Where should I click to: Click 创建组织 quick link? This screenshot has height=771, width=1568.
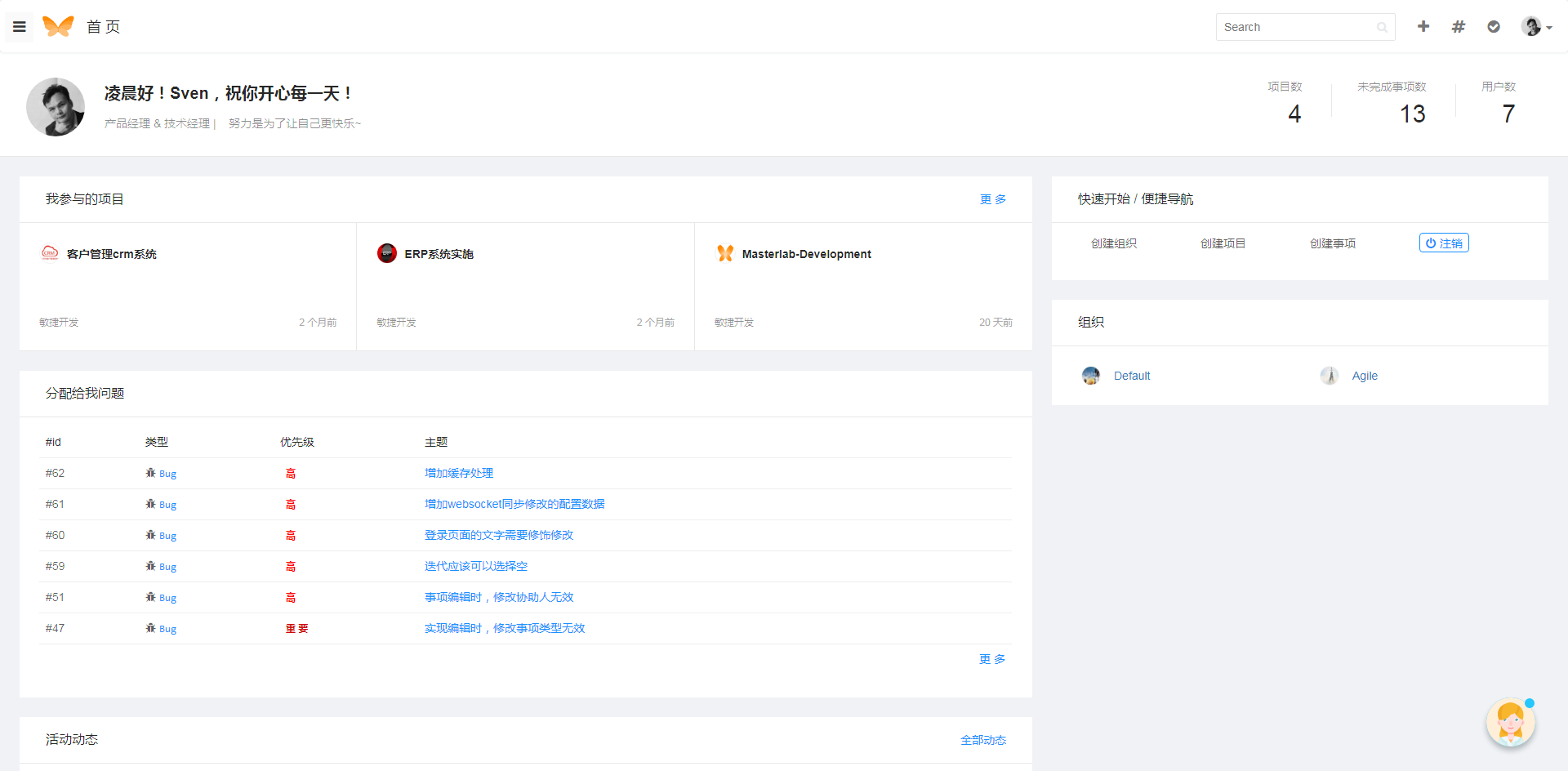pos(1114,243)
